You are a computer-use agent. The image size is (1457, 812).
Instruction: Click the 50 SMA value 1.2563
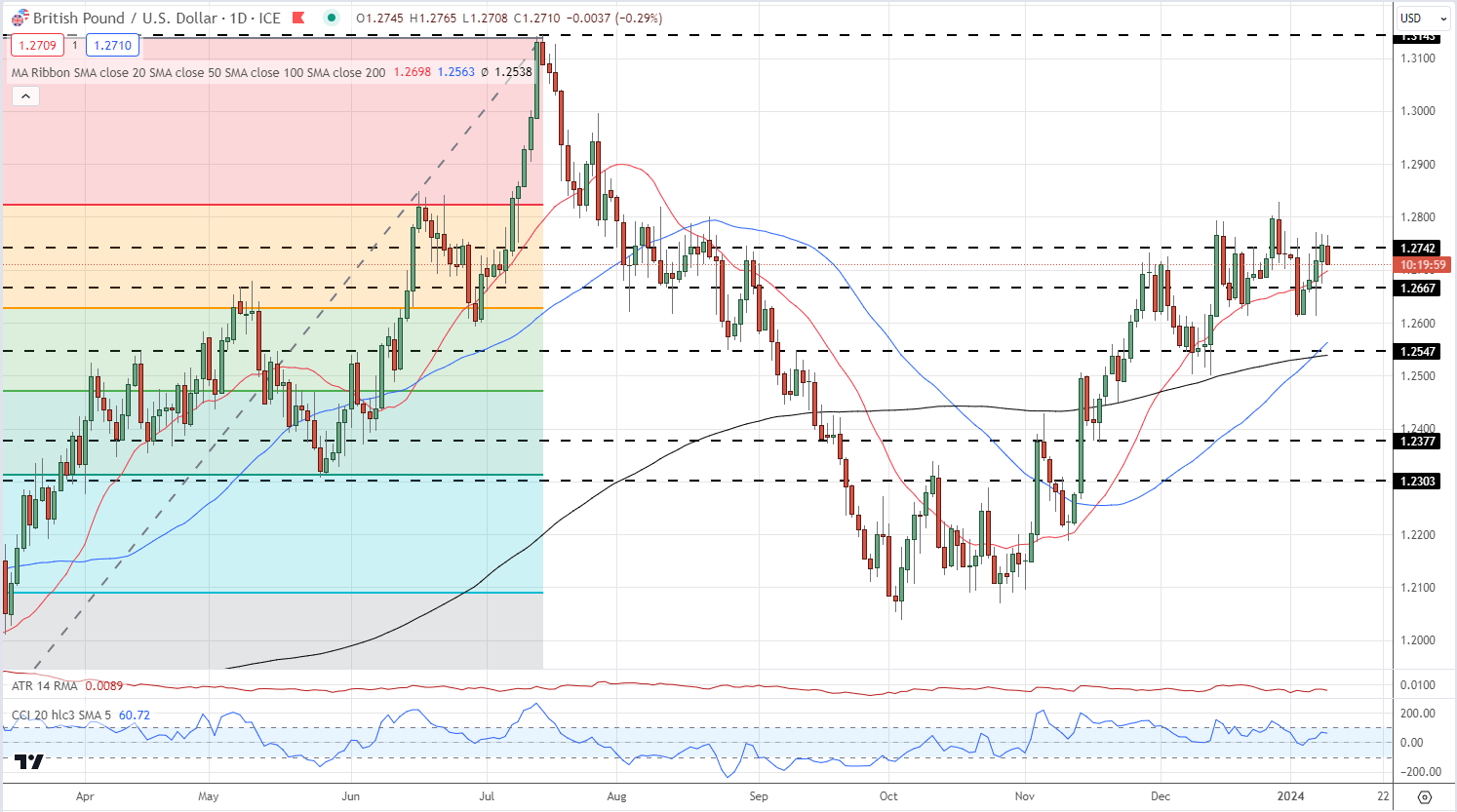point(455,72)
